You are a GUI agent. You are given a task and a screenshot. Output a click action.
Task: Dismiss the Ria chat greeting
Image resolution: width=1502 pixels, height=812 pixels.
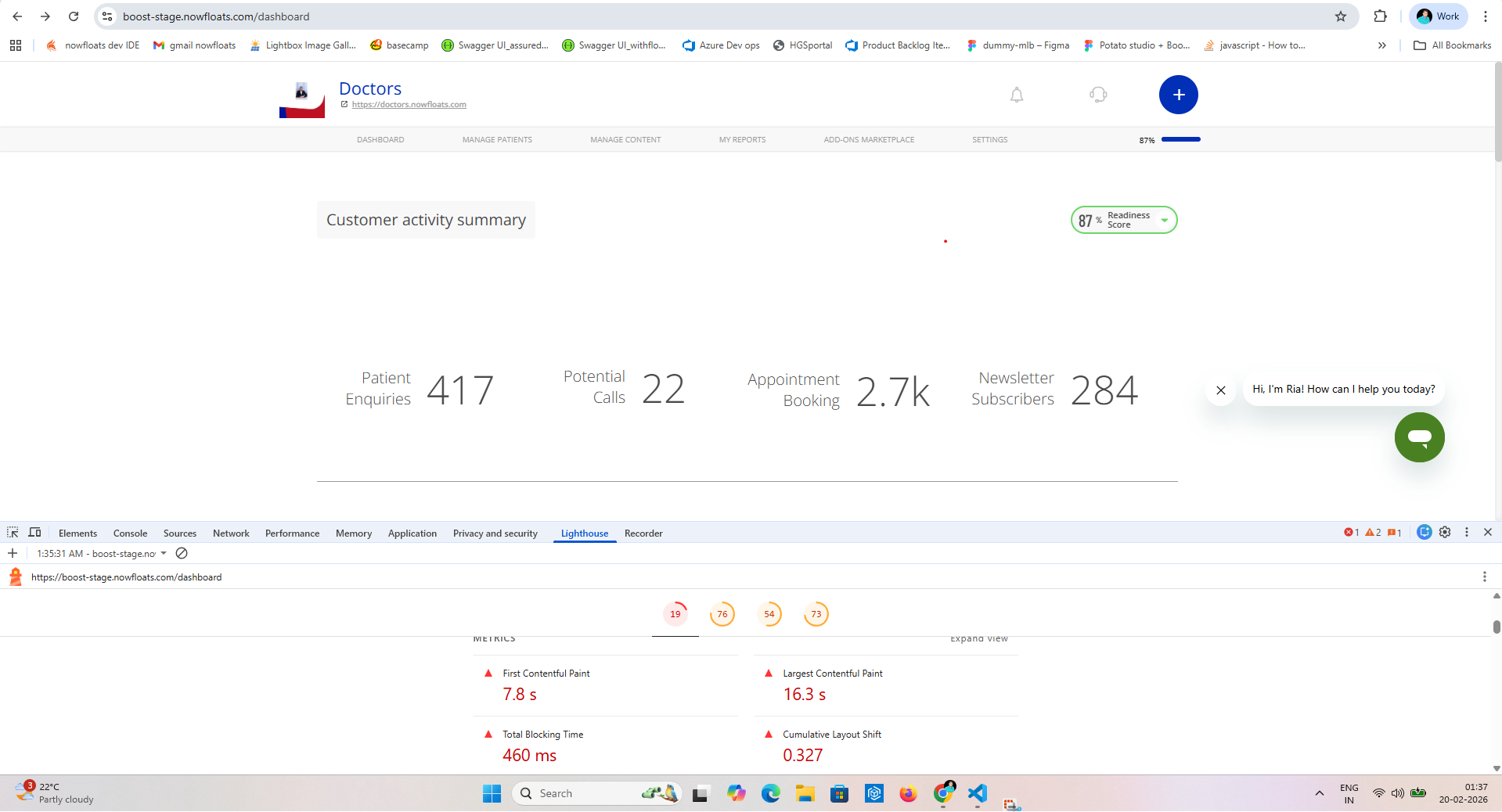coord(1220,390)
